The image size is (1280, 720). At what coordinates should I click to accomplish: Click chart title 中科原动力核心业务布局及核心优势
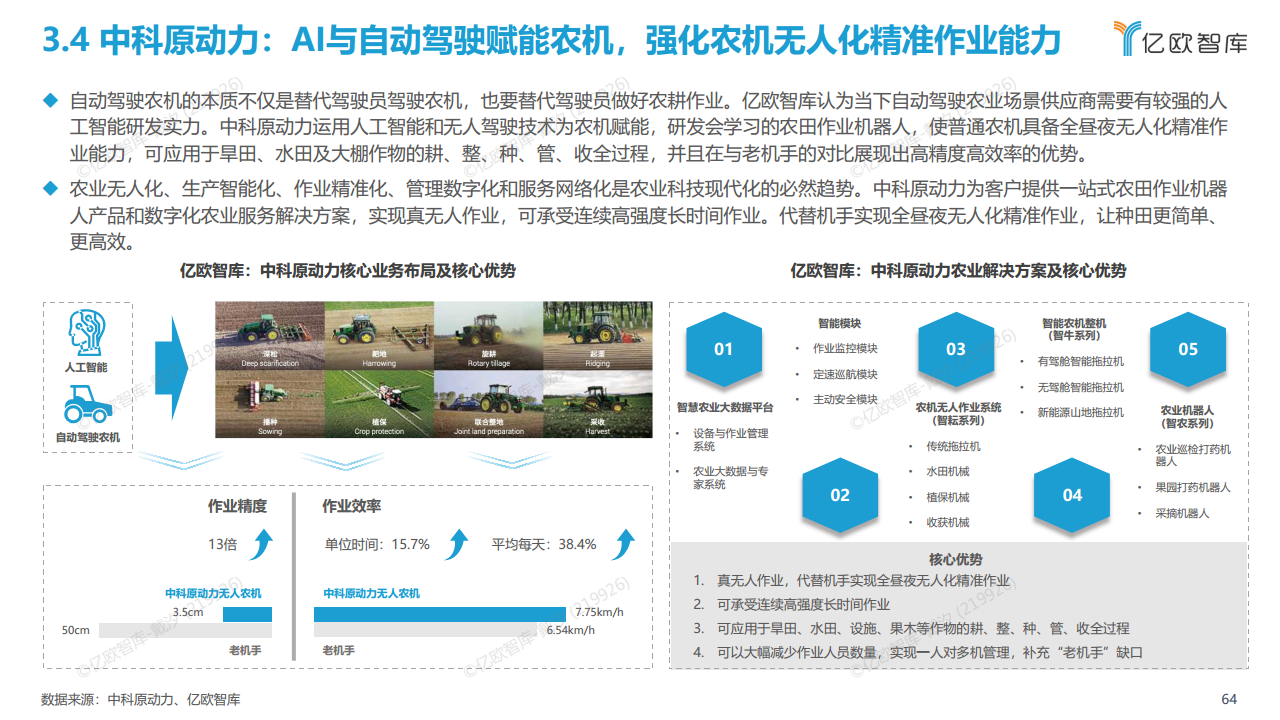[348, 270]
